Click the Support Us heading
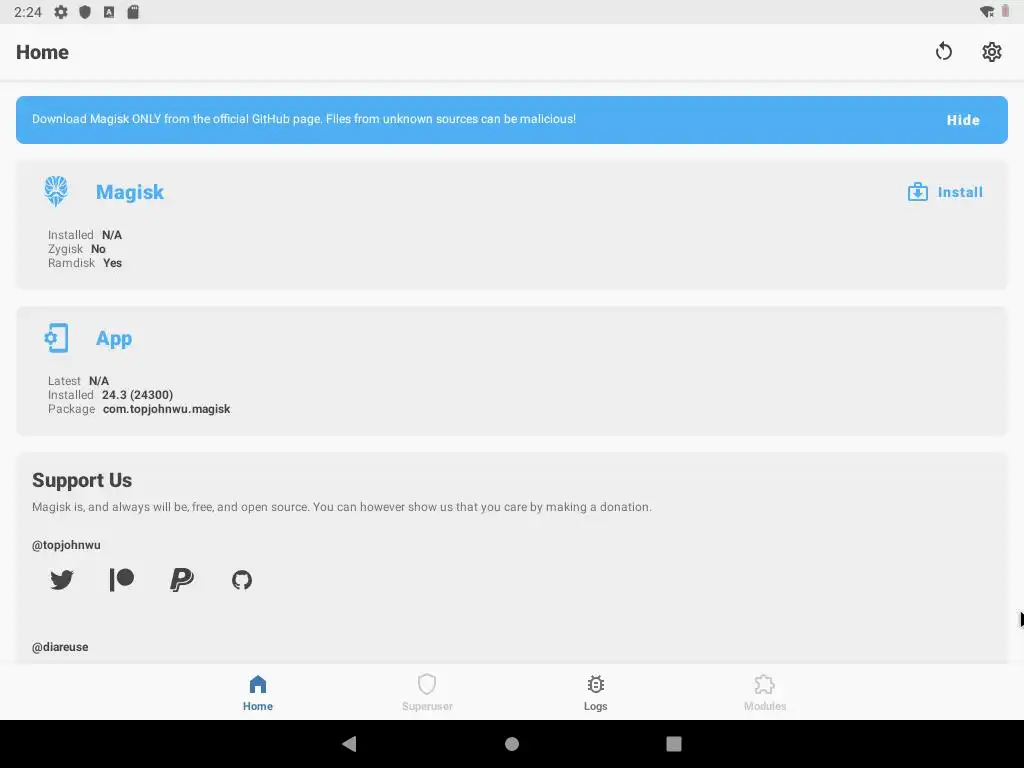 (82, 481)
